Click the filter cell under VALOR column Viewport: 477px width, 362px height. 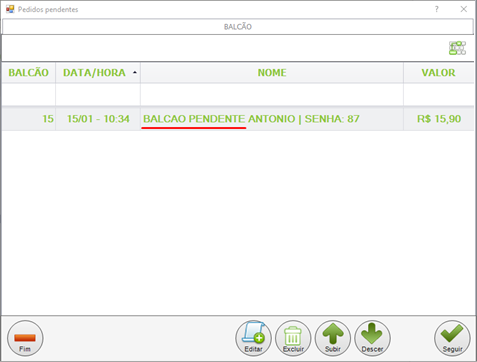(x=439, y=95)
